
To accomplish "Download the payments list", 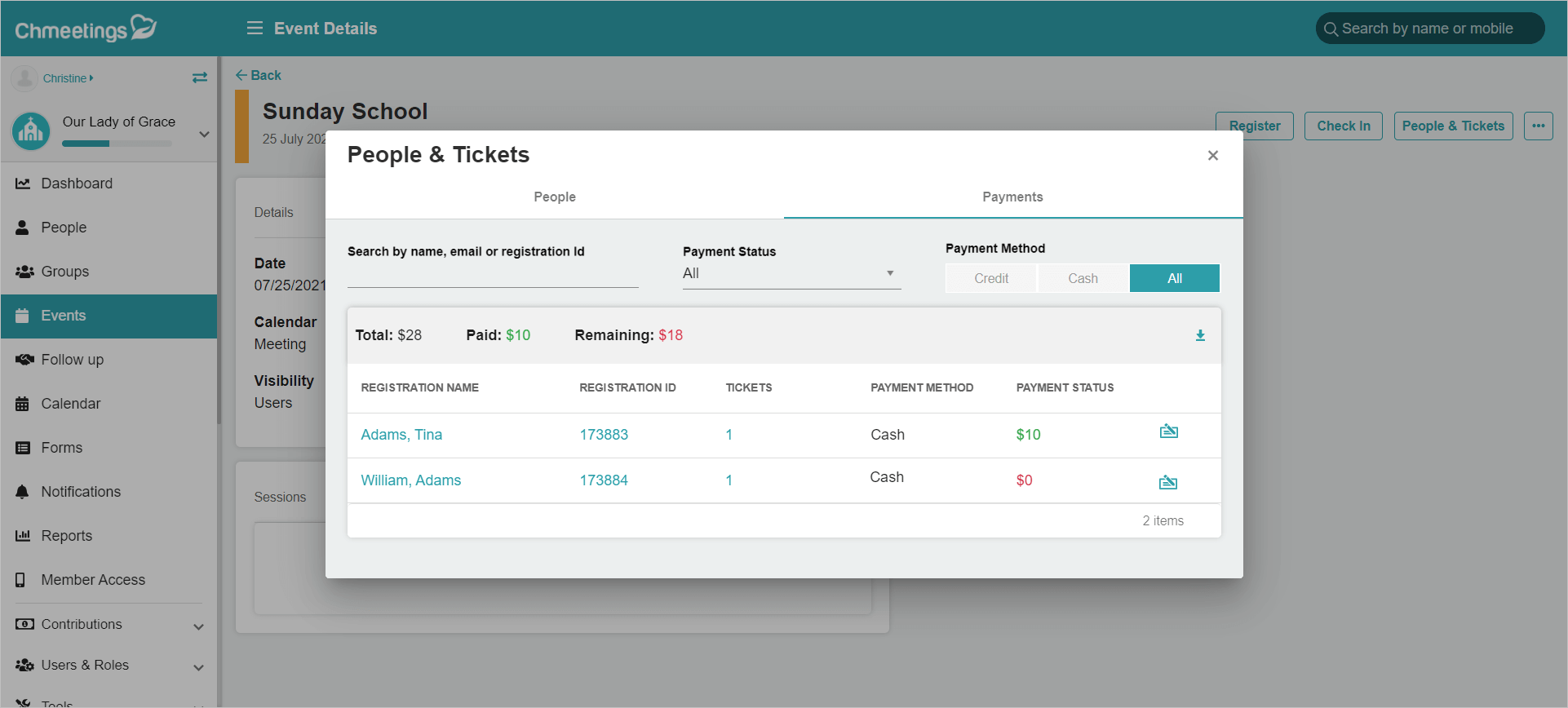I will click(x=1200, y=335).
